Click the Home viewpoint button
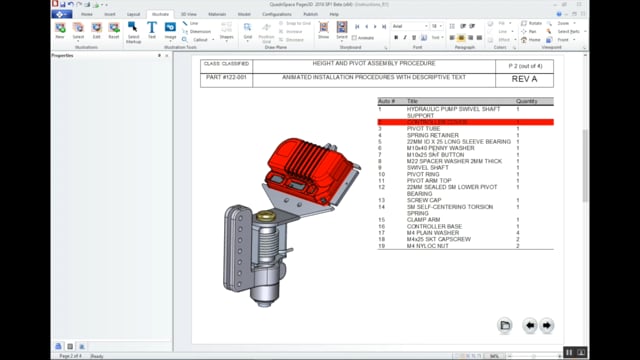This screenshot has width=640, height=360. (x=531, y=40)
